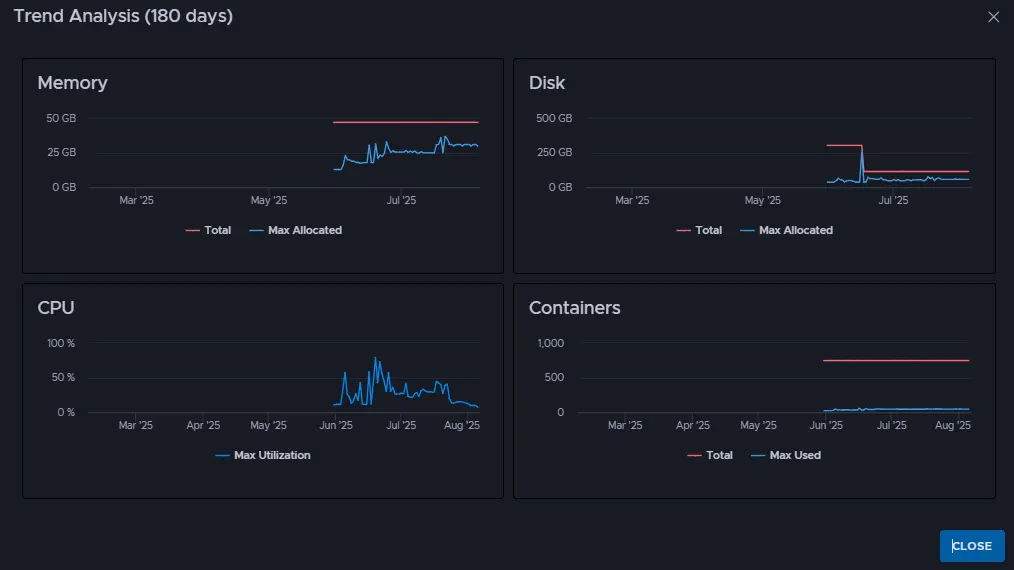Select the CPU chart heading
Viewport: 1014px width, 570px height.
56,308
